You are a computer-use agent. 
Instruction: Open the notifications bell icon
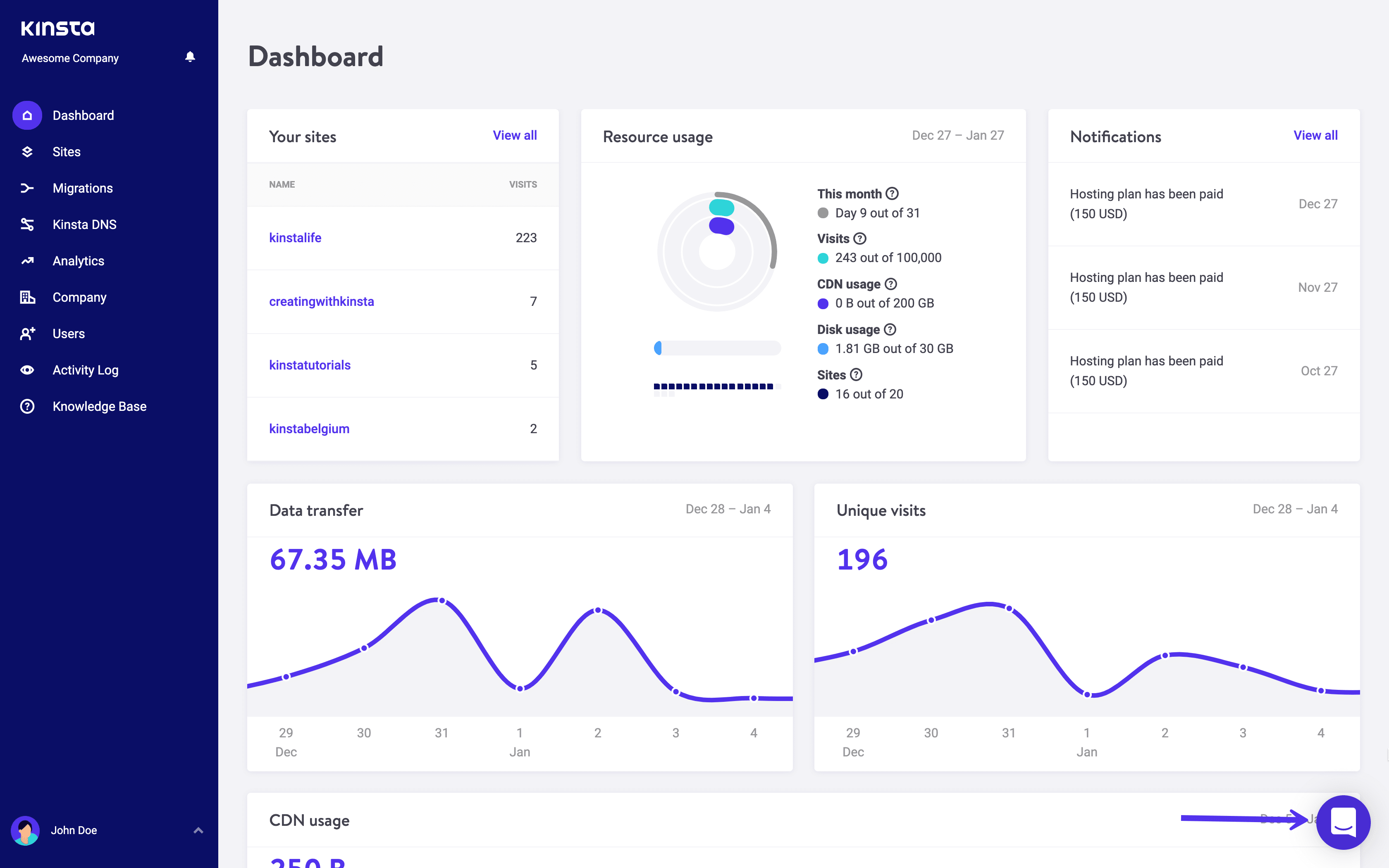[190, 56]
